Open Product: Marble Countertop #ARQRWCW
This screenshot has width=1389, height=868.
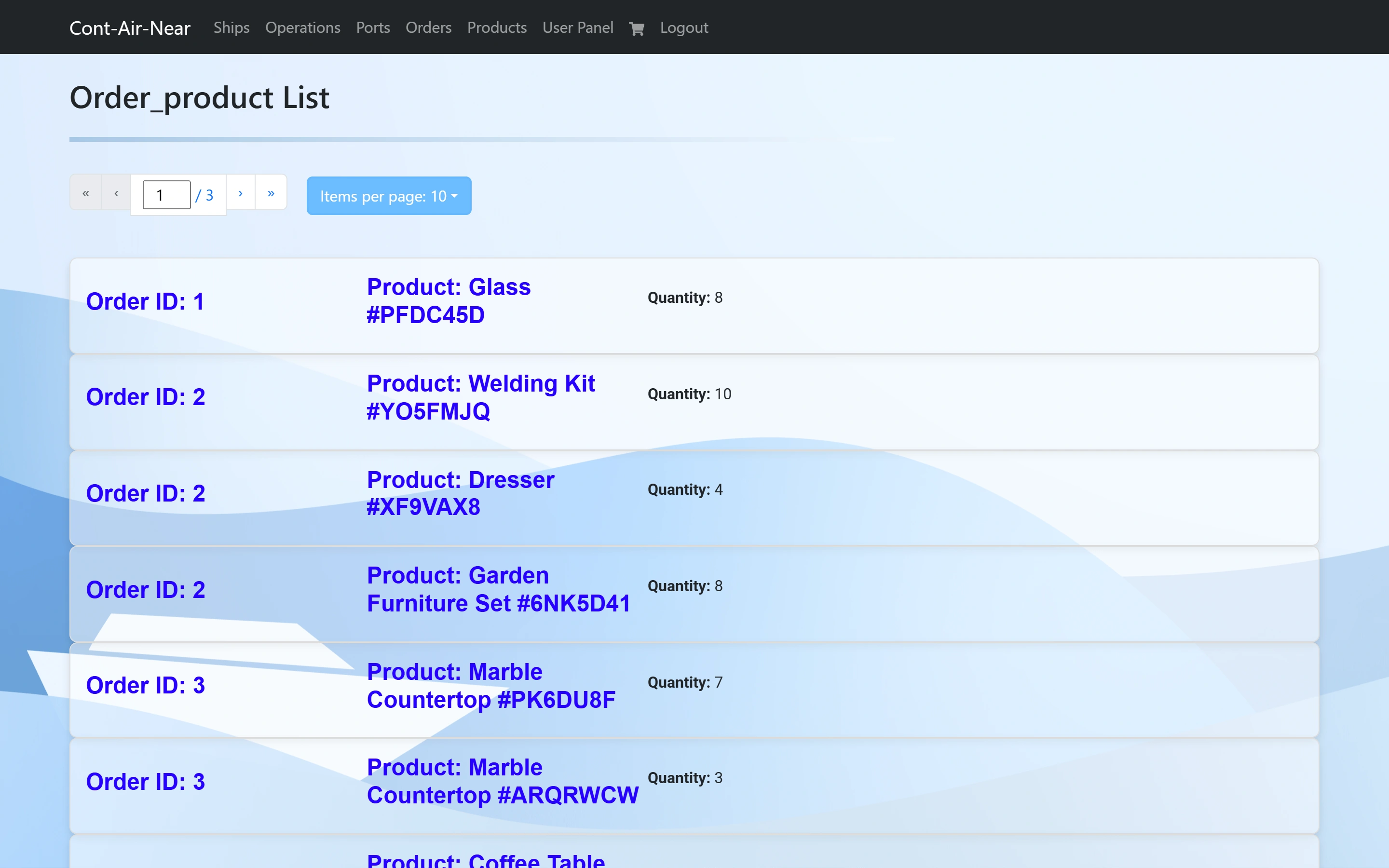[x=503, y=781]
